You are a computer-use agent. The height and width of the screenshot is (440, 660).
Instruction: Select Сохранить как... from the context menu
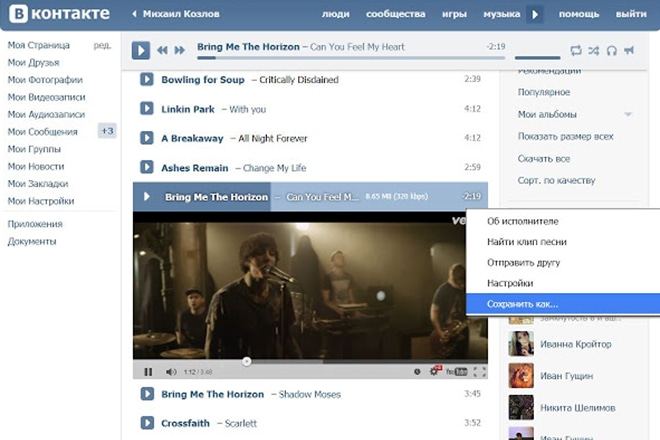[x=522, y=304]
